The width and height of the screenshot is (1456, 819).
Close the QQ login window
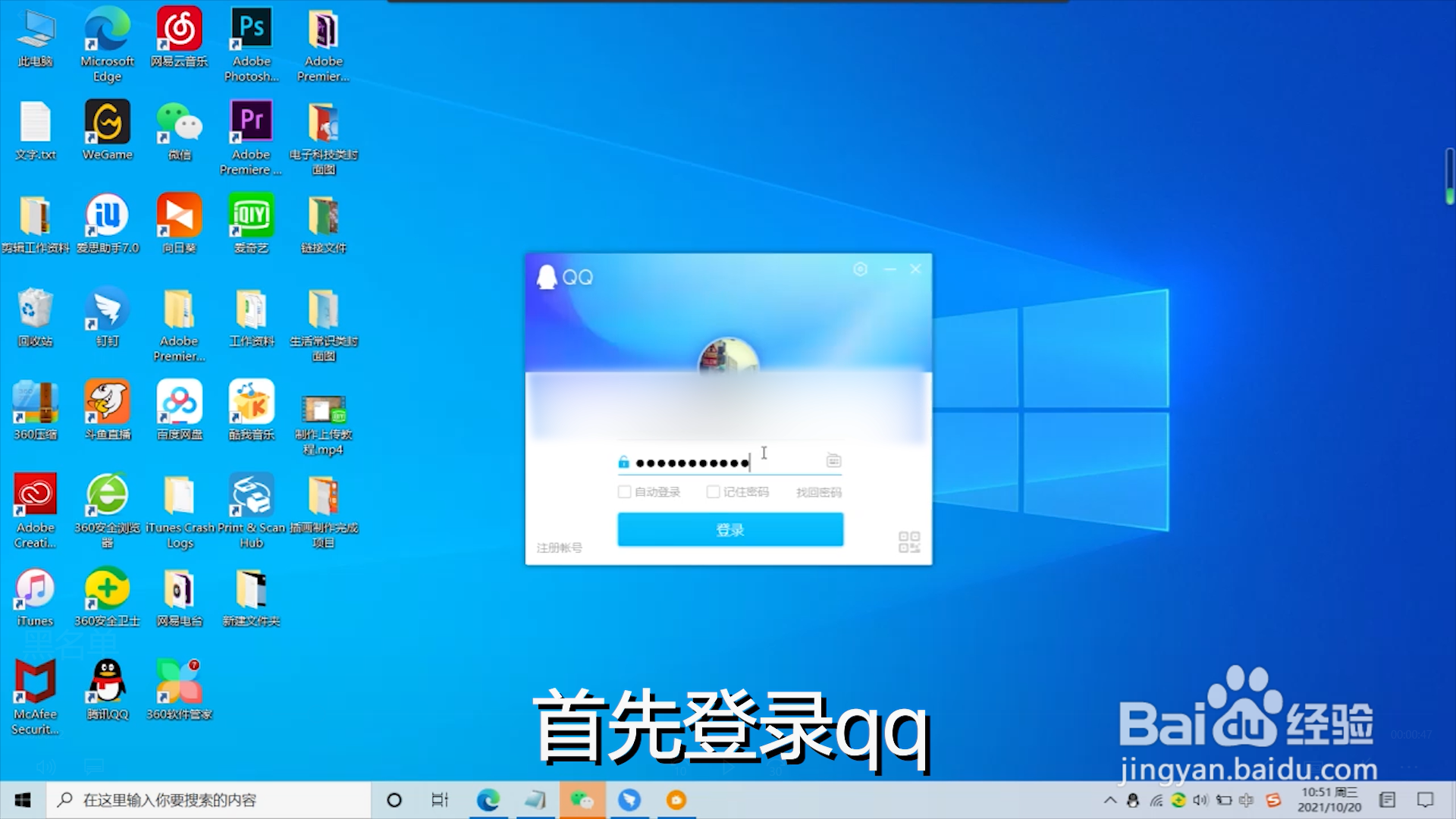(x=915, y=269)
